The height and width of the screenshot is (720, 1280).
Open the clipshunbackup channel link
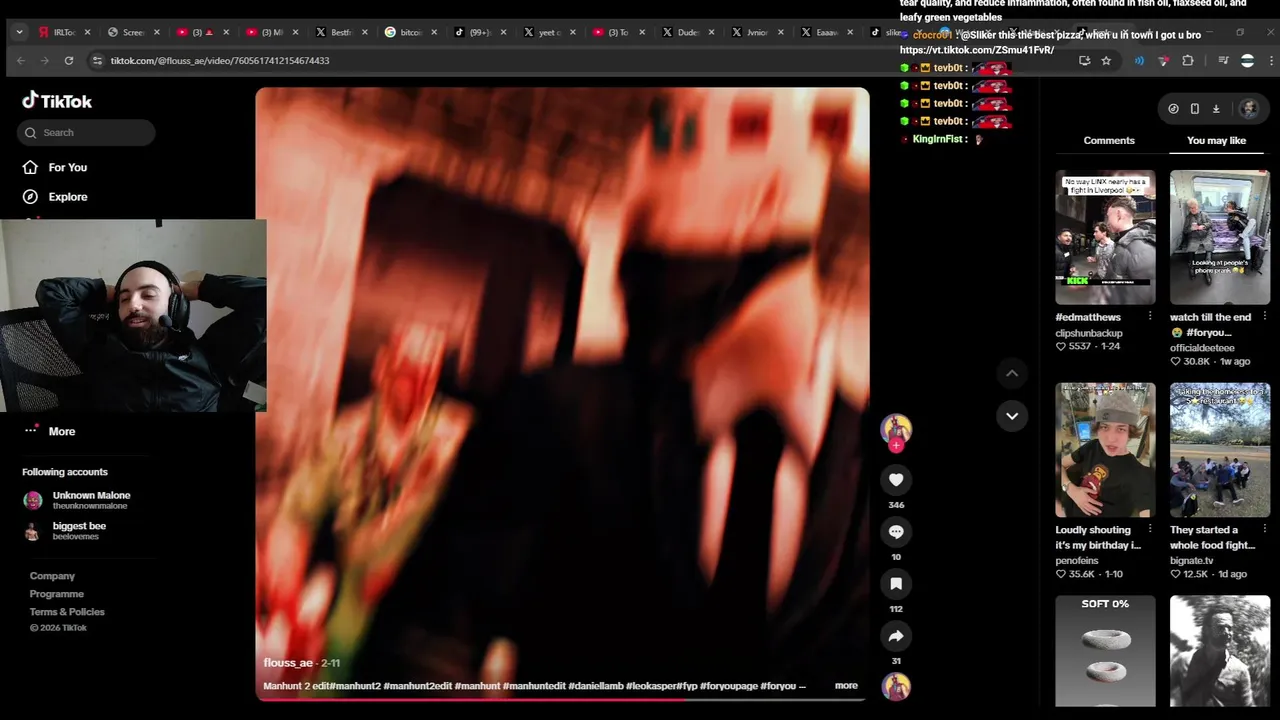click(x=1089, y=333)
